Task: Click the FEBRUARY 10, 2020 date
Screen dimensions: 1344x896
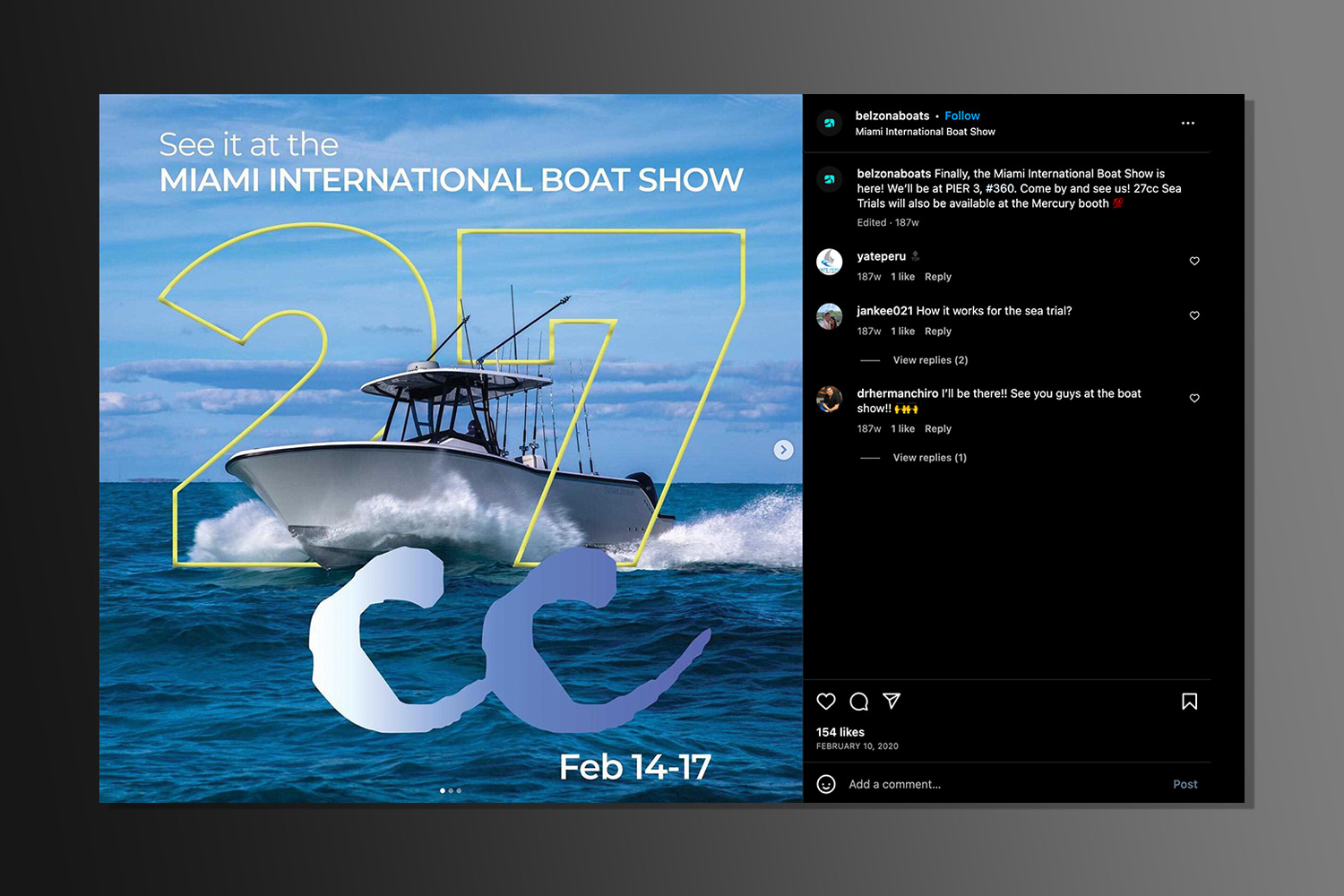Action: tap(857, 746)
